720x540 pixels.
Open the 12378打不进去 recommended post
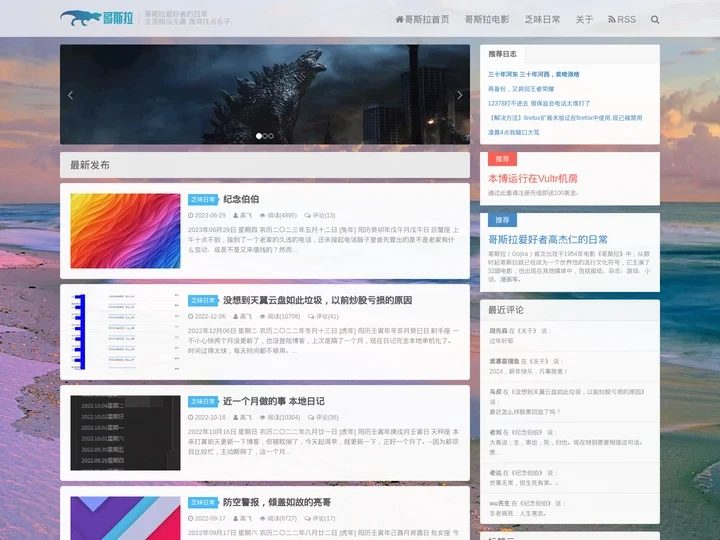coord(539,103)
